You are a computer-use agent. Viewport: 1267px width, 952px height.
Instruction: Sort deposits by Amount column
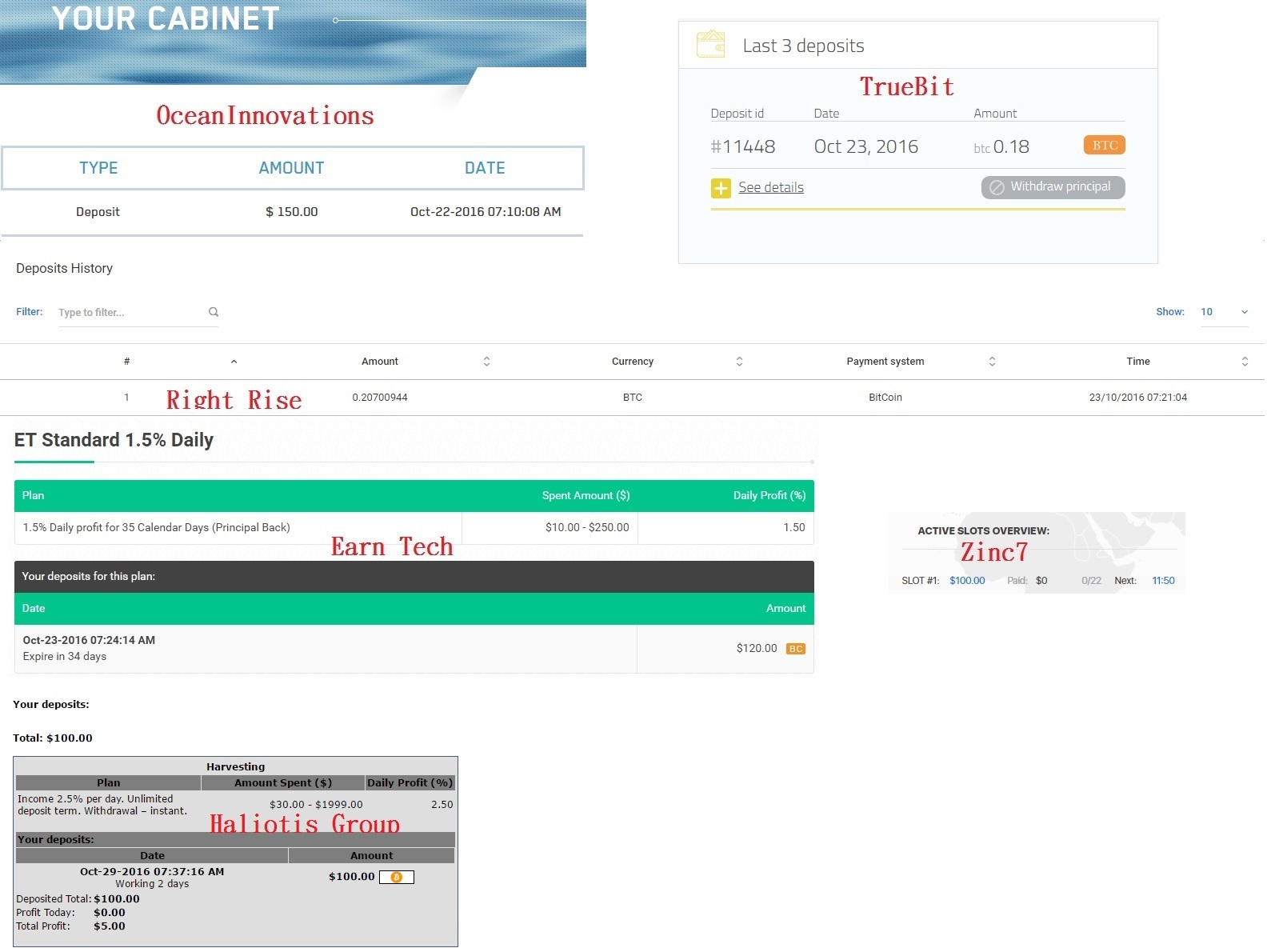click(486, 362)
